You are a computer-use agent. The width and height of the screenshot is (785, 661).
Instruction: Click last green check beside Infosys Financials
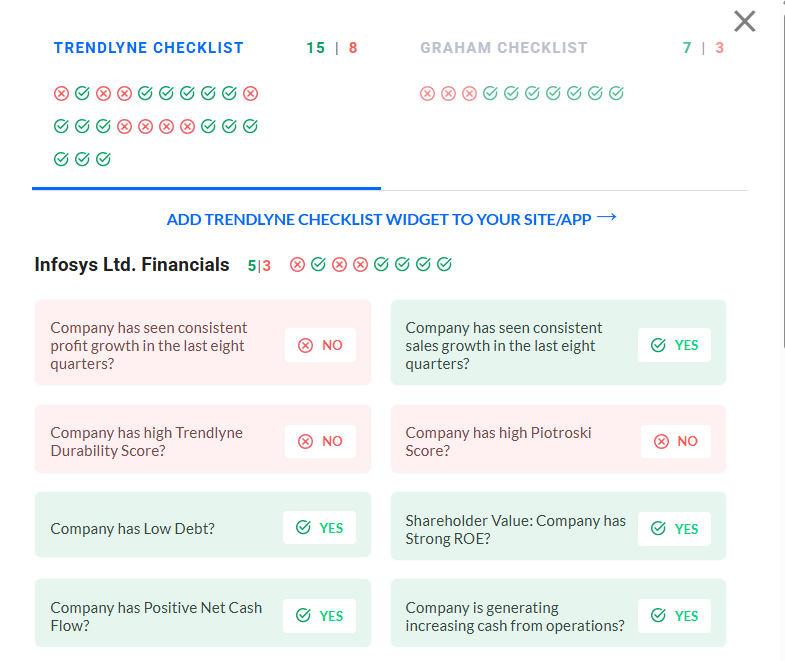[445, 265]
